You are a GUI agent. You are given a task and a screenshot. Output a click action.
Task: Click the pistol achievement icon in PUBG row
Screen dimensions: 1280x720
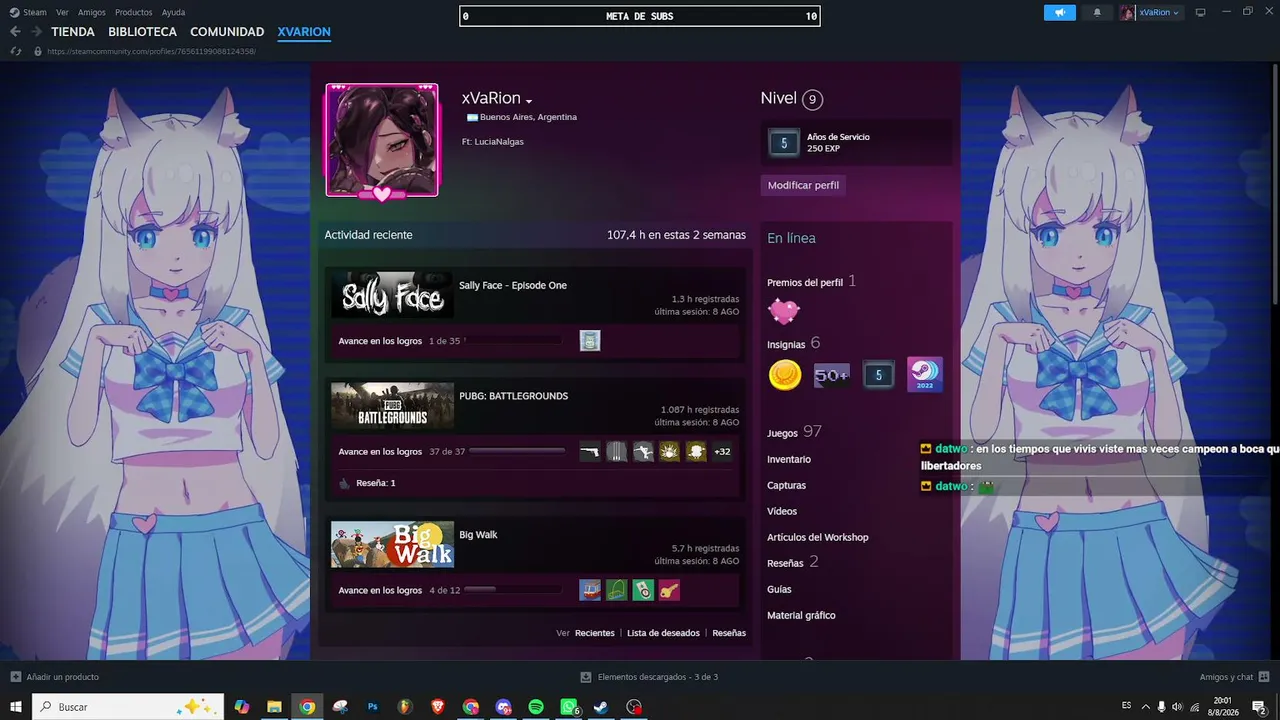click(x=590, y=451)
